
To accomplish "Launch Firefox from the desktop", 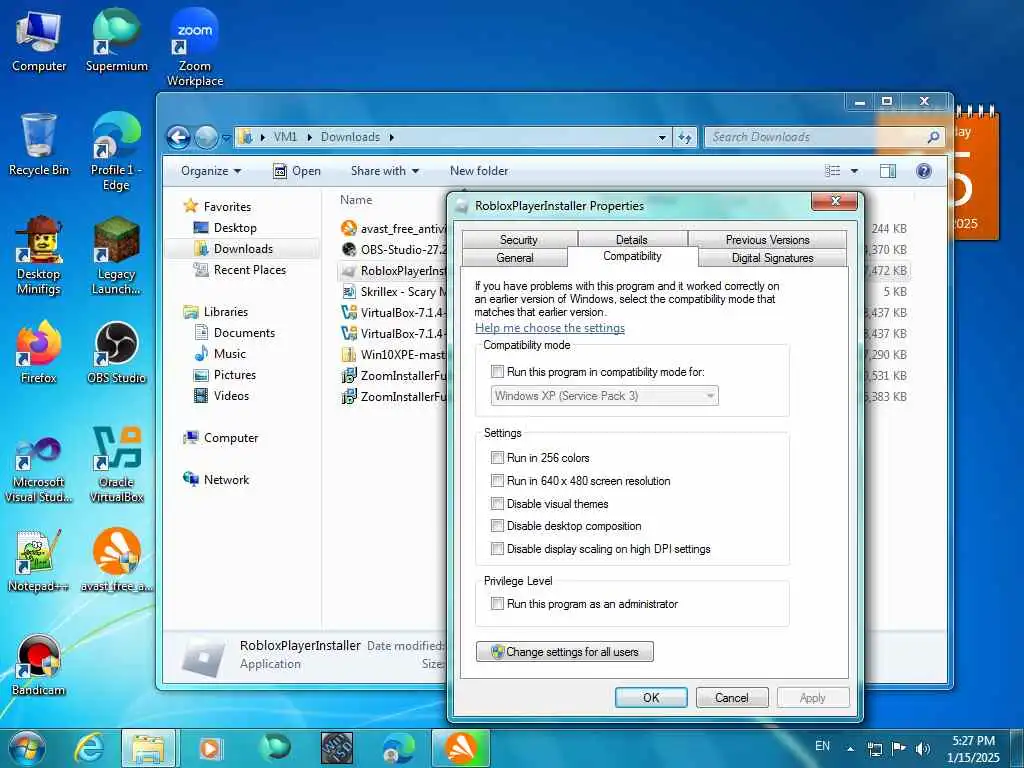I will (39, 353).
